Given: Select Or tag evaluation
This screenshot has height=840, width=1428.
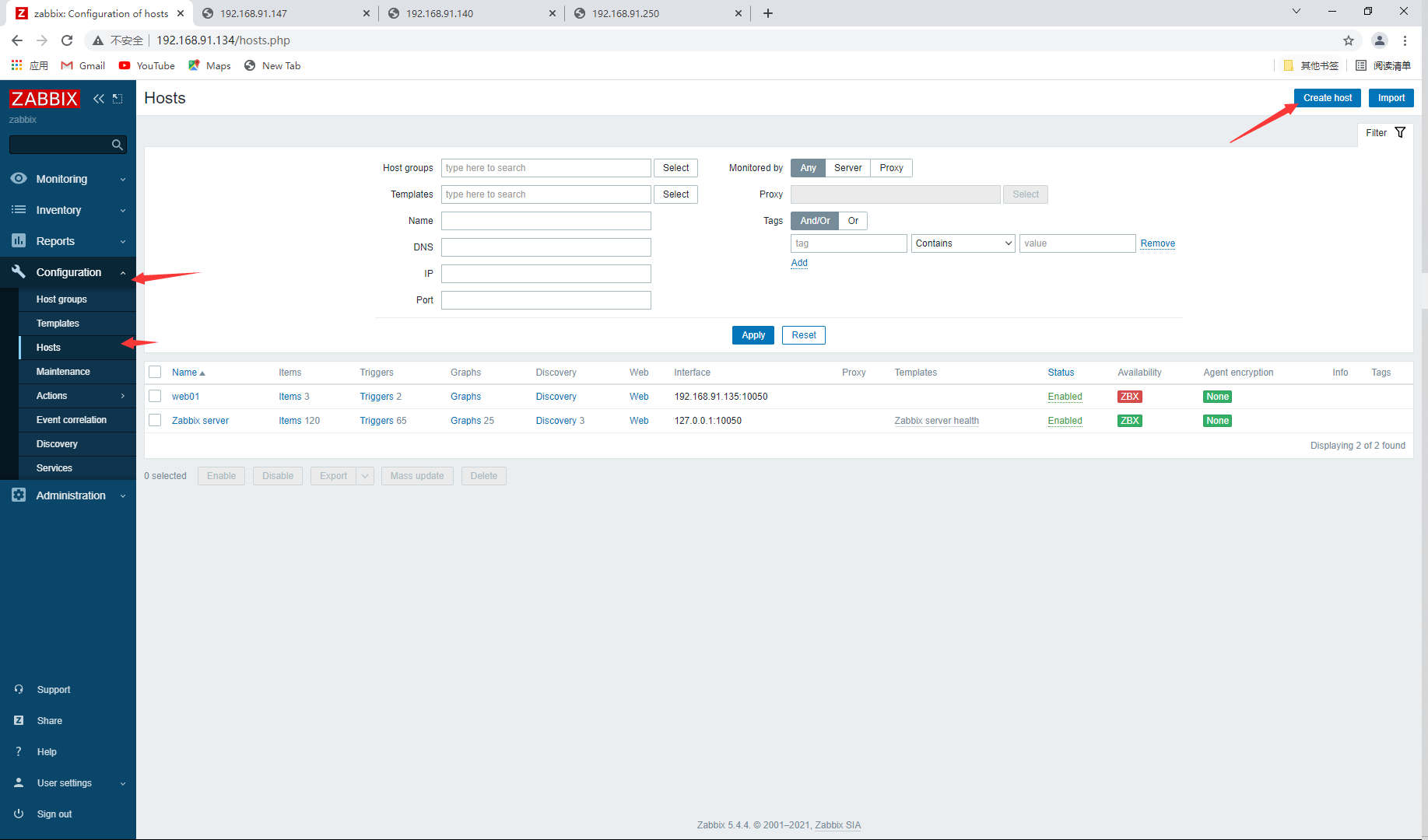Looking at the screenshot, I should coord(853,221).
